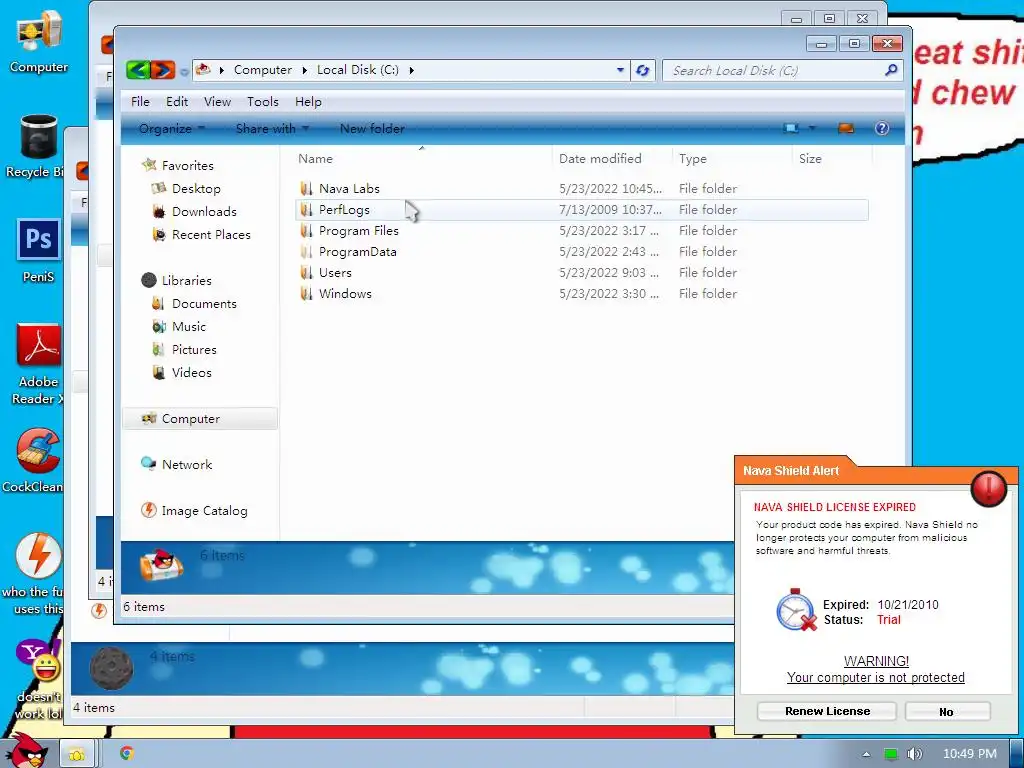
Task: Select Computer in the navigation pane
Action: pyautogui.click(x=200, y=419)
